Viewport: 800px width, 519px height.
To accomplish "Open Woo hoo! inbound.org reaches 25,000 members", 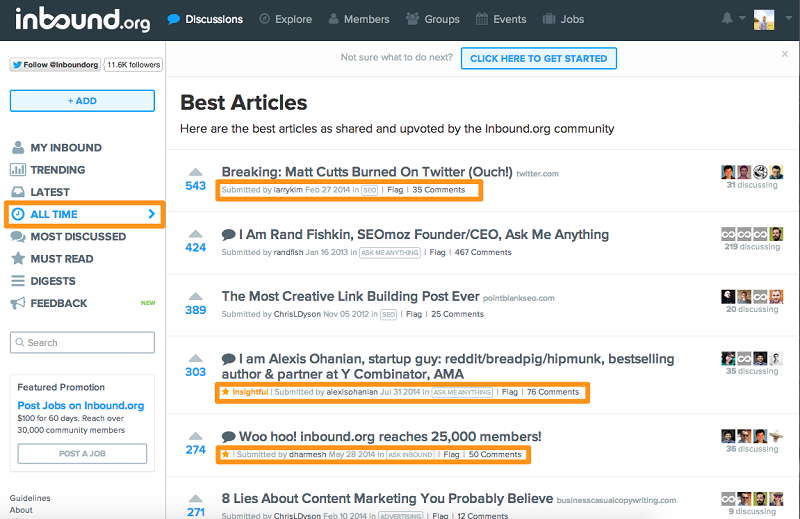I will click(390, 437).
